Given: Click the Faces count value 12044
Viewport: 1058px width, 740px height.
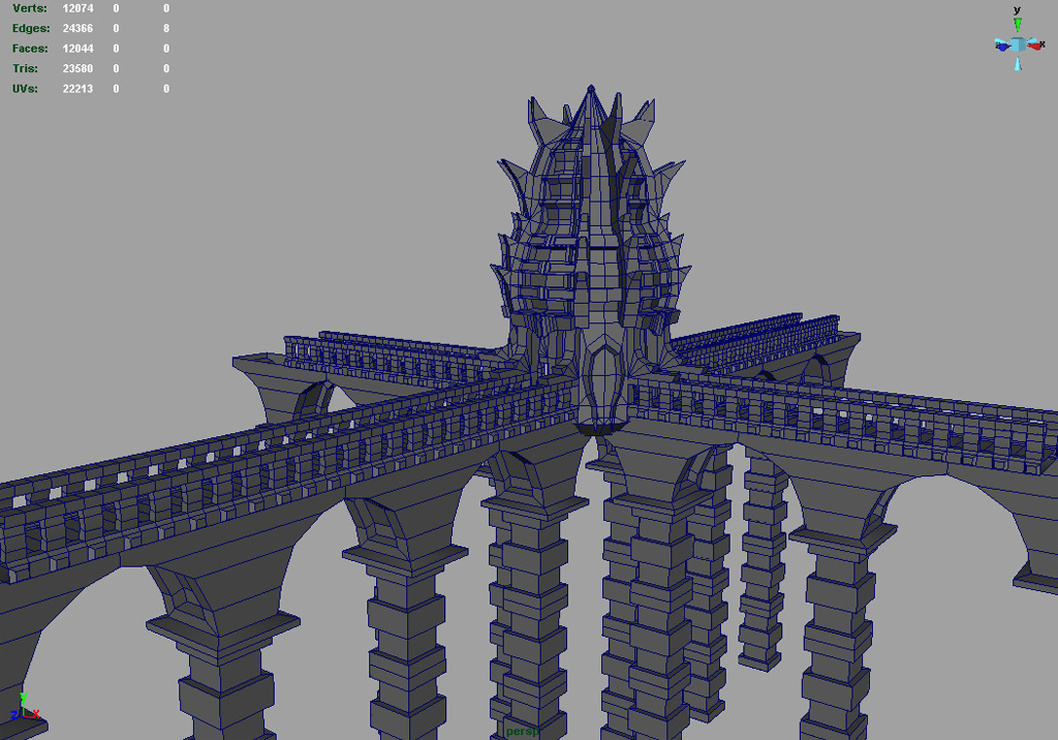Looking at the screenshot, I should coord(78,49).
